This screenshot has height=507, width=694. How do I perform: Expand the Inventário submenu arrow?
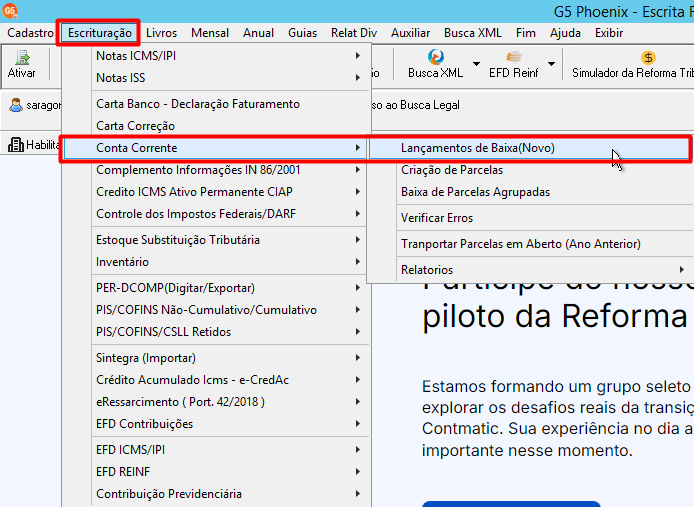(x=358, y=262)
